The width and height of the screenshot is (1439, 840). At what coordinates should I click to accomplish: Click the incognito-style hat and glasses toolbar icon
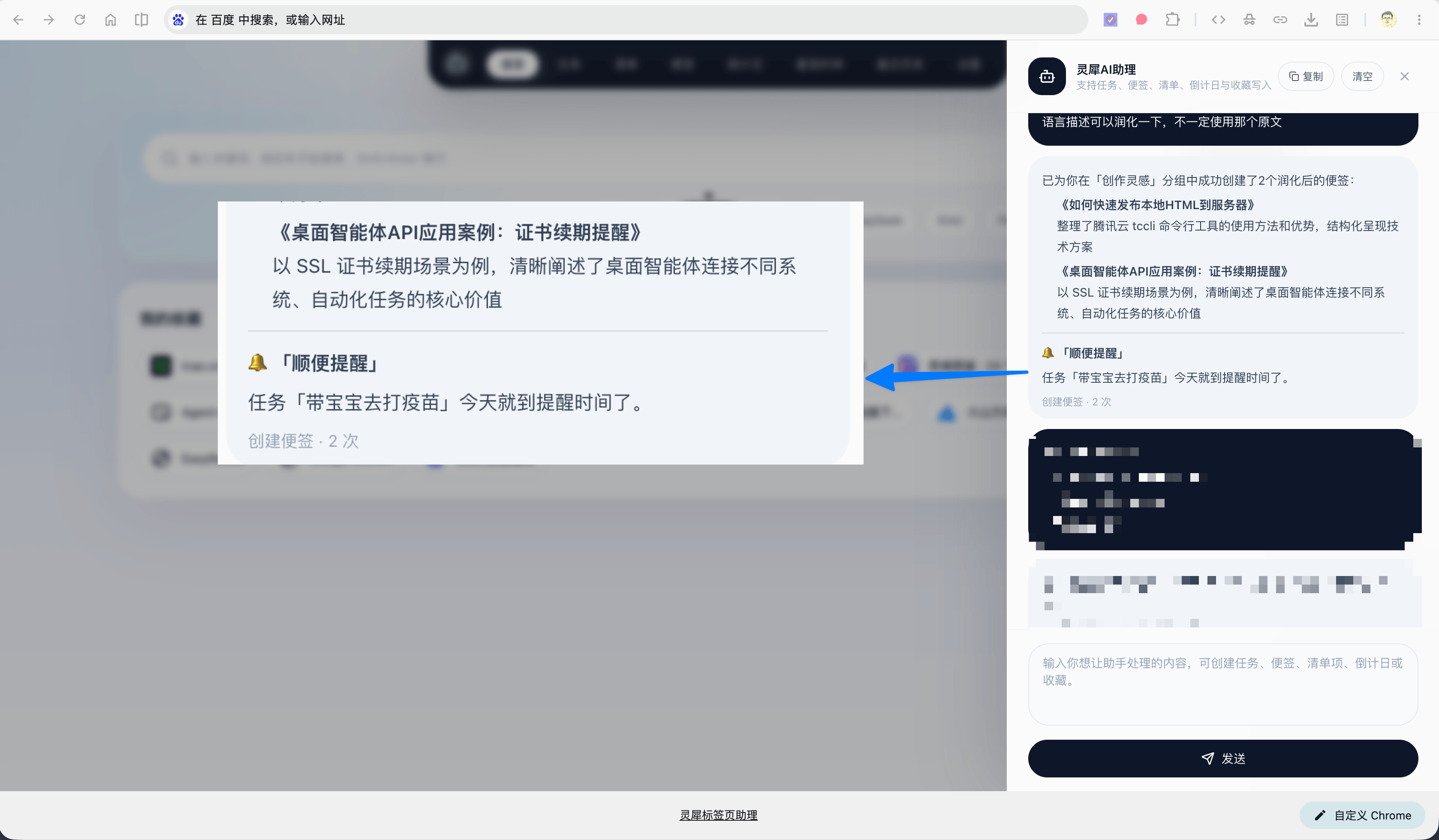(x=1249, y=20)
